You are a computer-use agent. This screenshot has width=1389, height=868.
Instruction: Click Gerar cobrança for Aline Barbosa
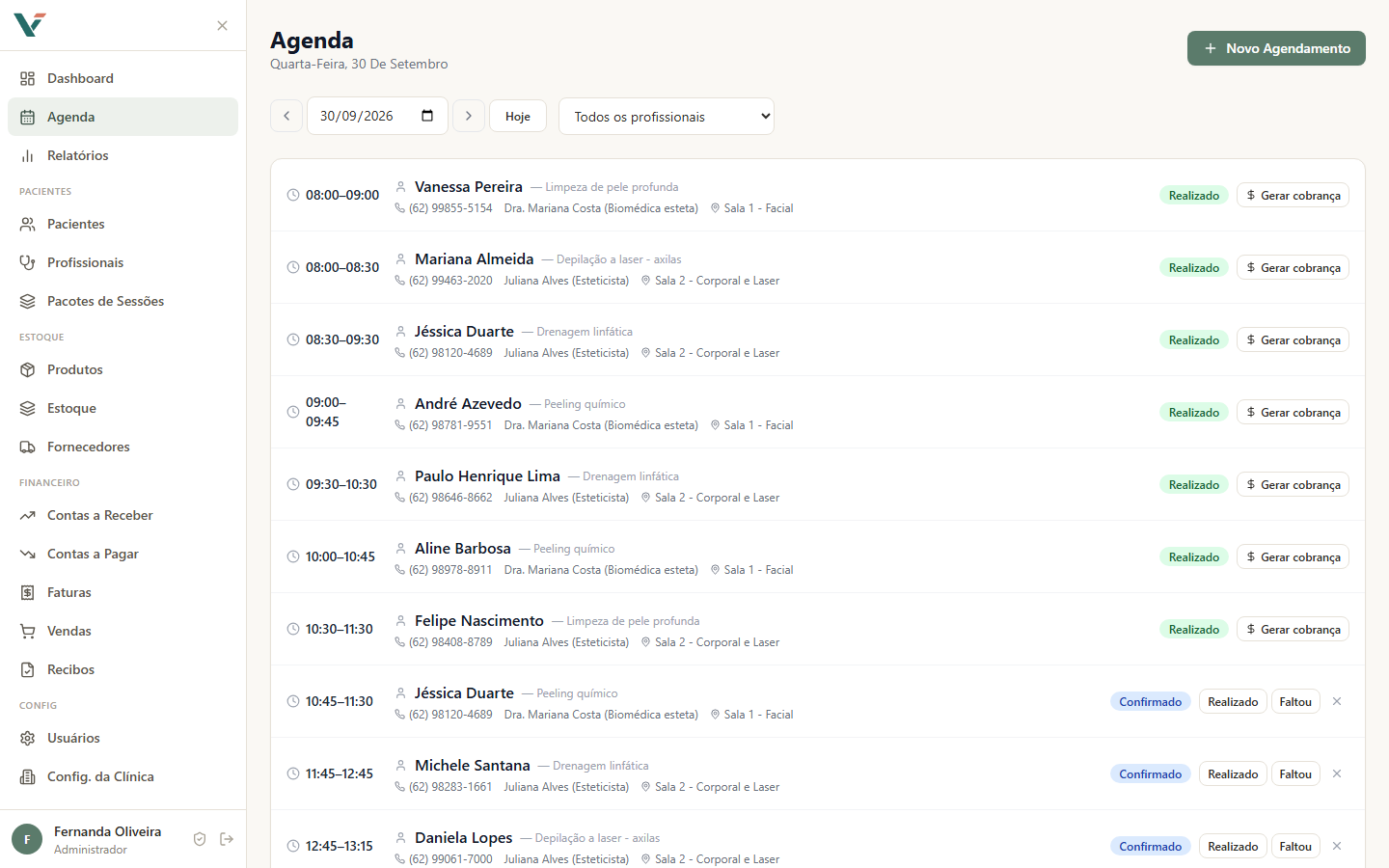pos(1293,556)
